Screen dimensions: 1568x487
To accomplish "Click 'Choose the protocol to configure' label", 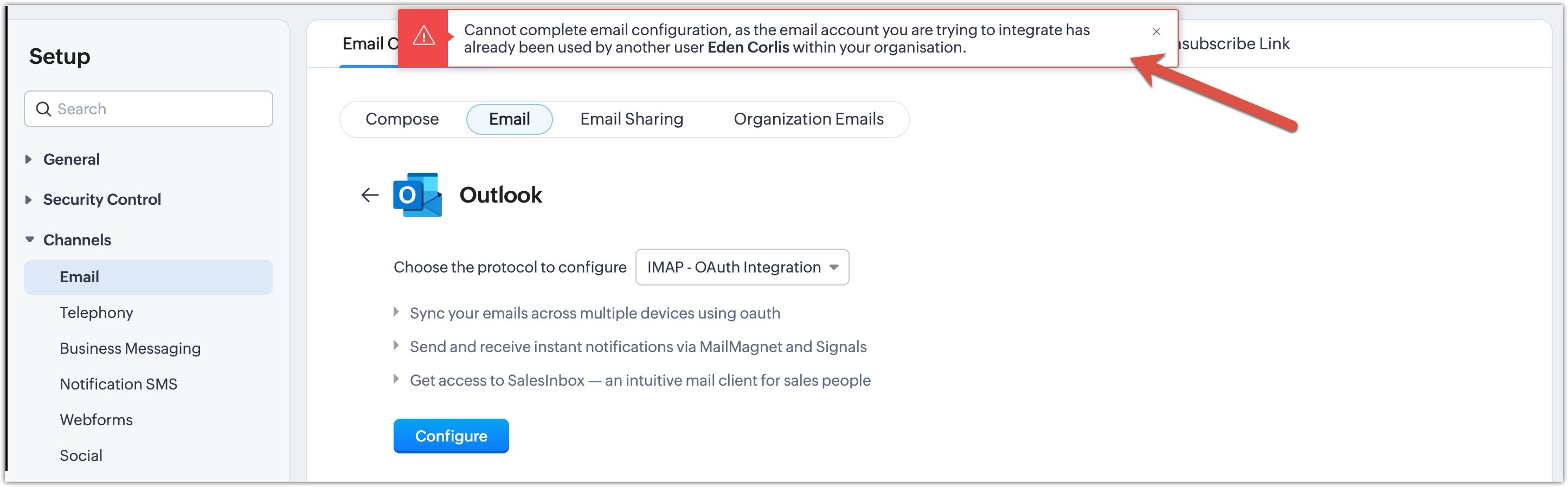I will [x=510, y=268].
